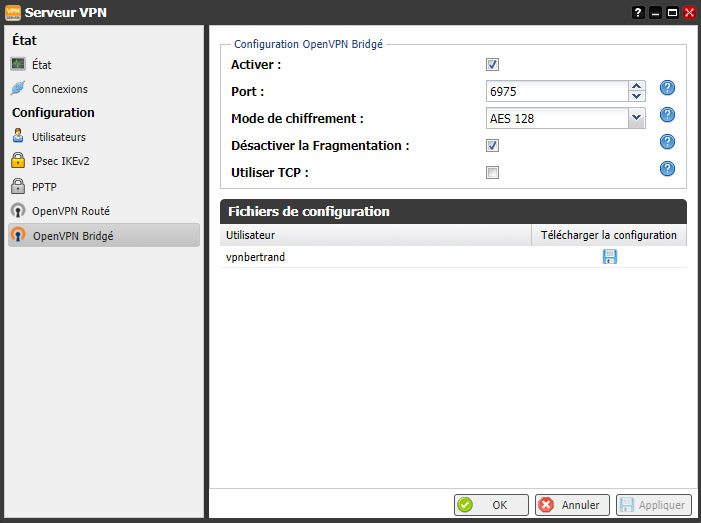Click the grey OpenVPN Routé icon
Screen dimensions: 701x523
click(x=18, y=210)
